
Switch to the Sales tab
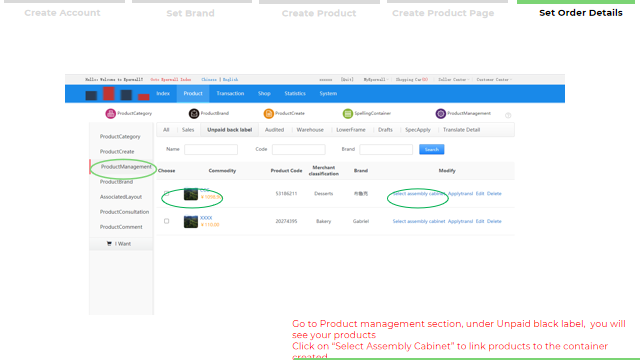(x=188, y=130)
